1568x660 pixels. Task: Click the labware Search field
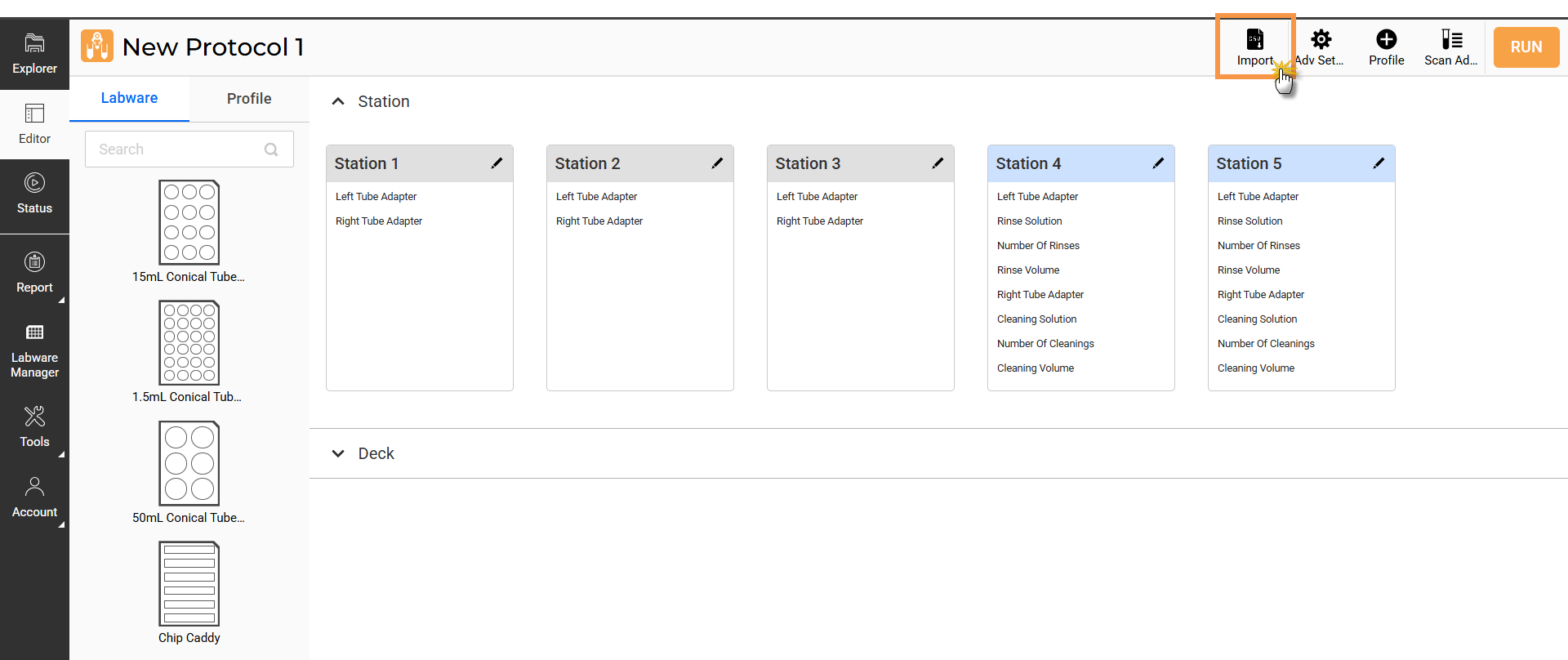176,149
